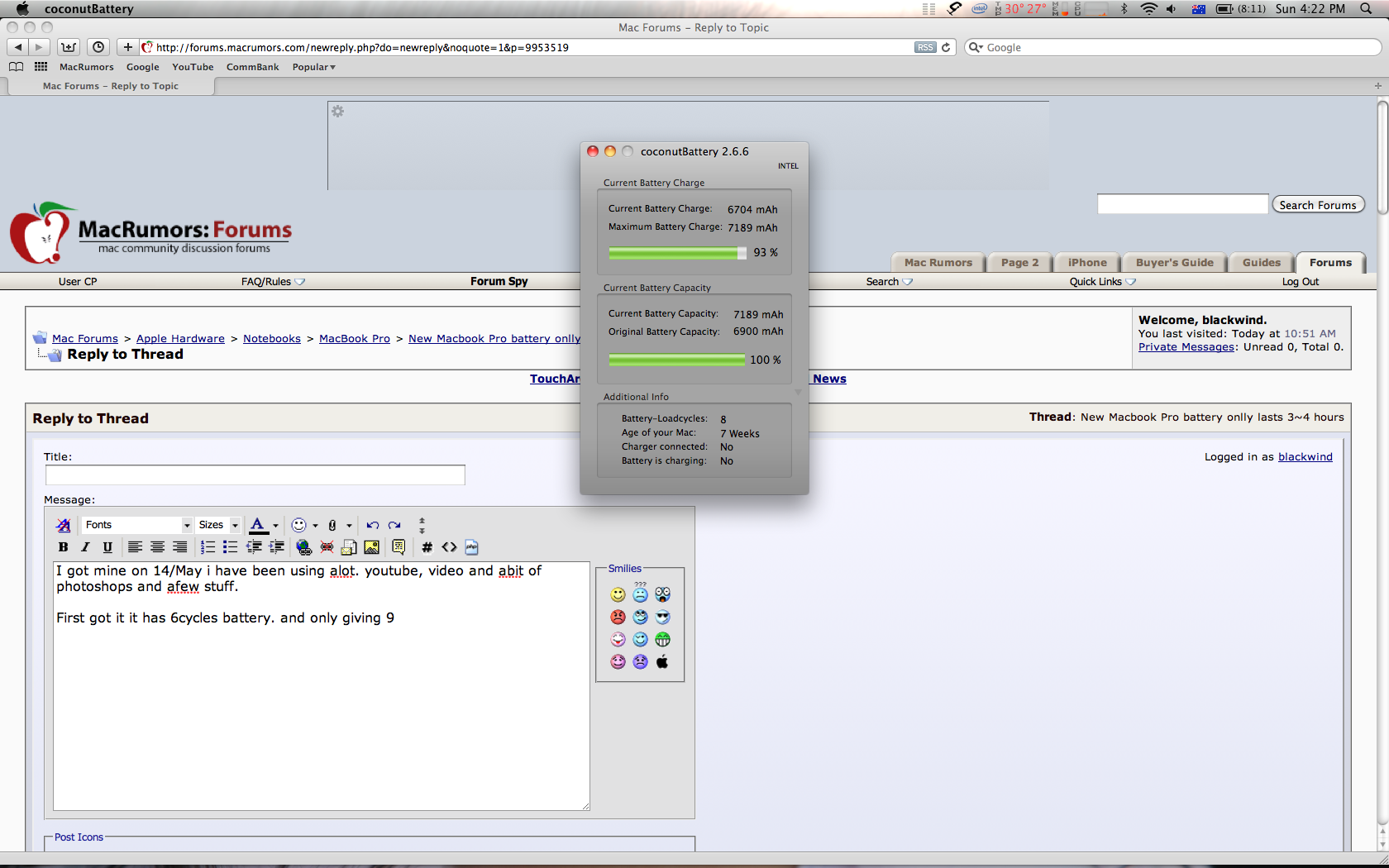Align message text left
Screen dimensions: 1389x868
point(135,547)
